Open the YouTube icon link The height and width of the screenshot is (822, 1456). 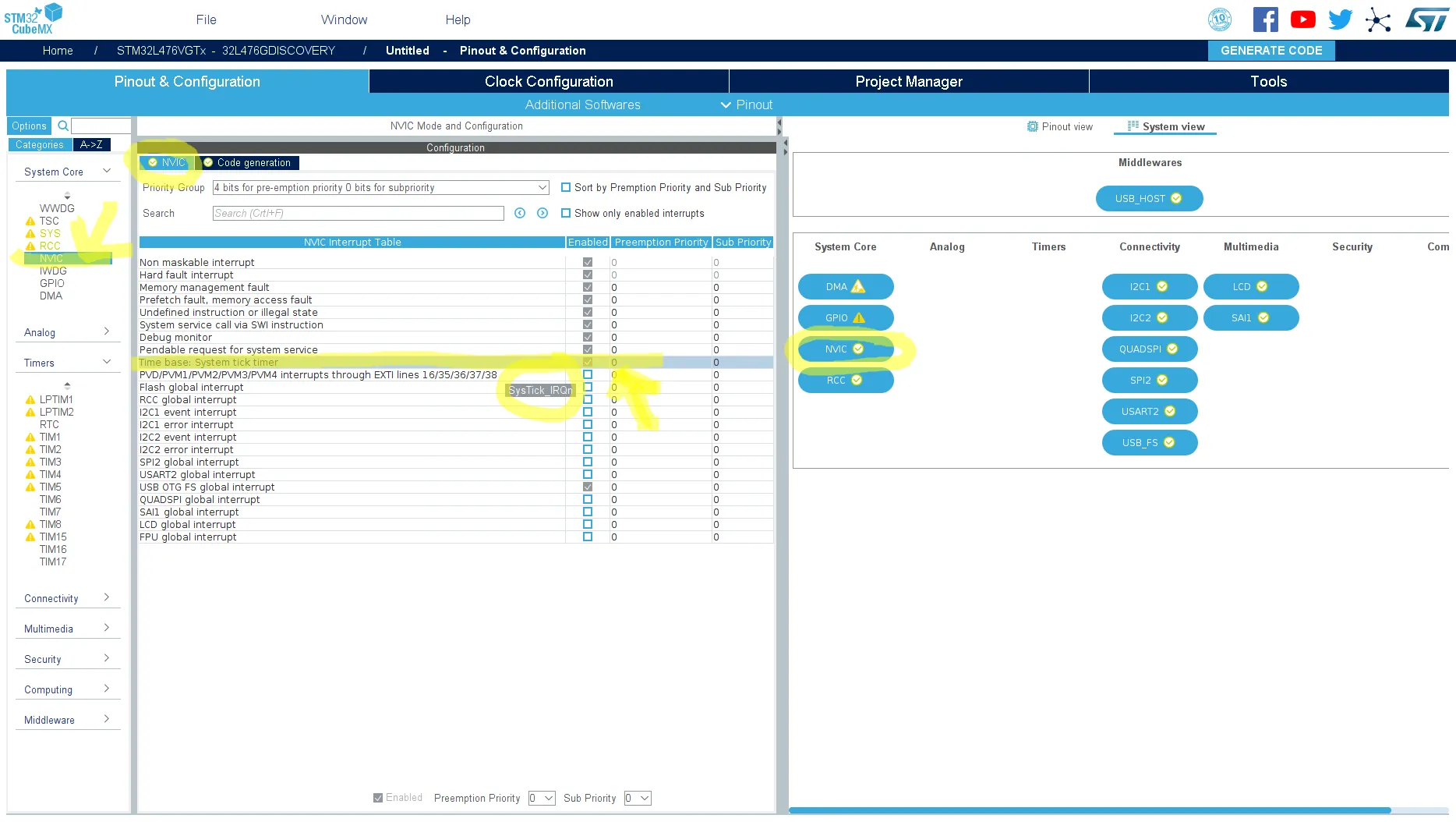coord(1302,19)
